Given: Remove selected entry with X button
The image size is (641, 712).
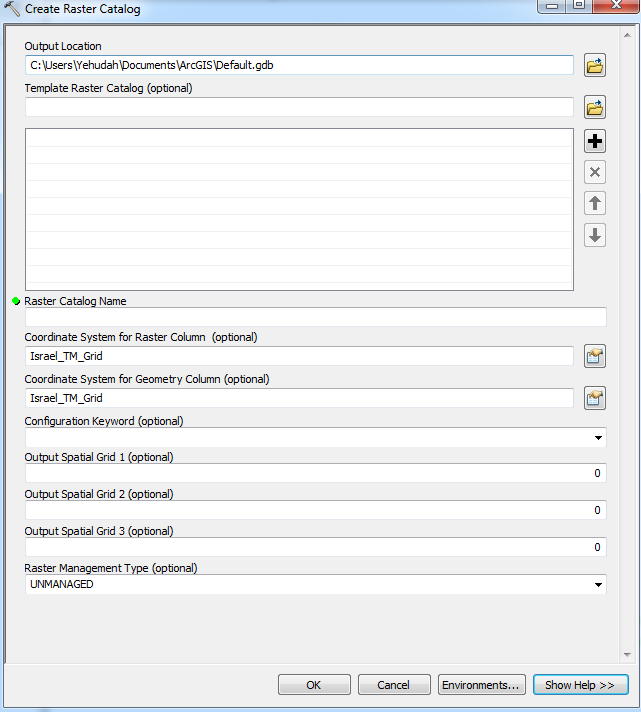Looking at the screenshot, I should tap(595, 172).
